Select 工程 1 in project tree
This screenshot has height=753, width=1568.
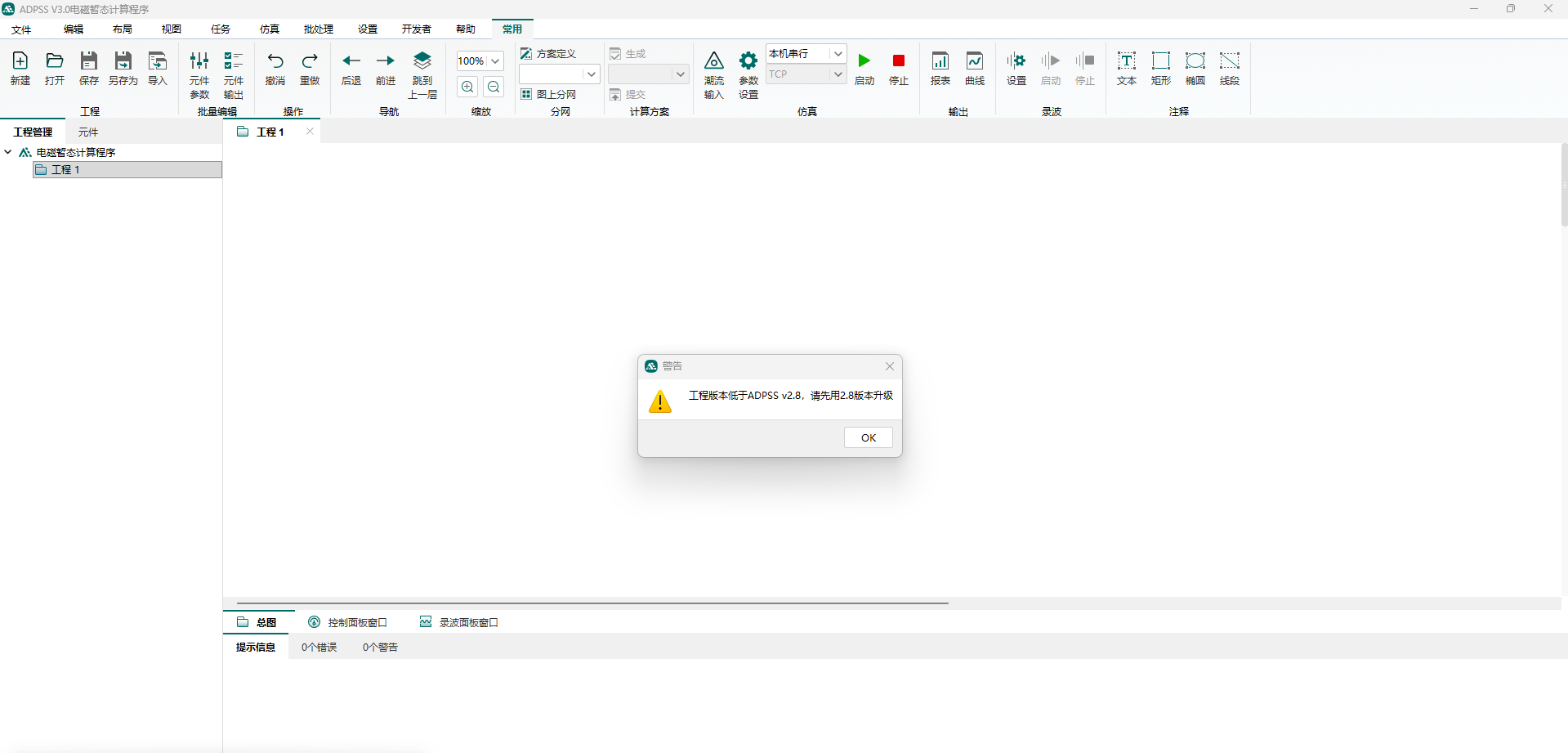[65, 169]
